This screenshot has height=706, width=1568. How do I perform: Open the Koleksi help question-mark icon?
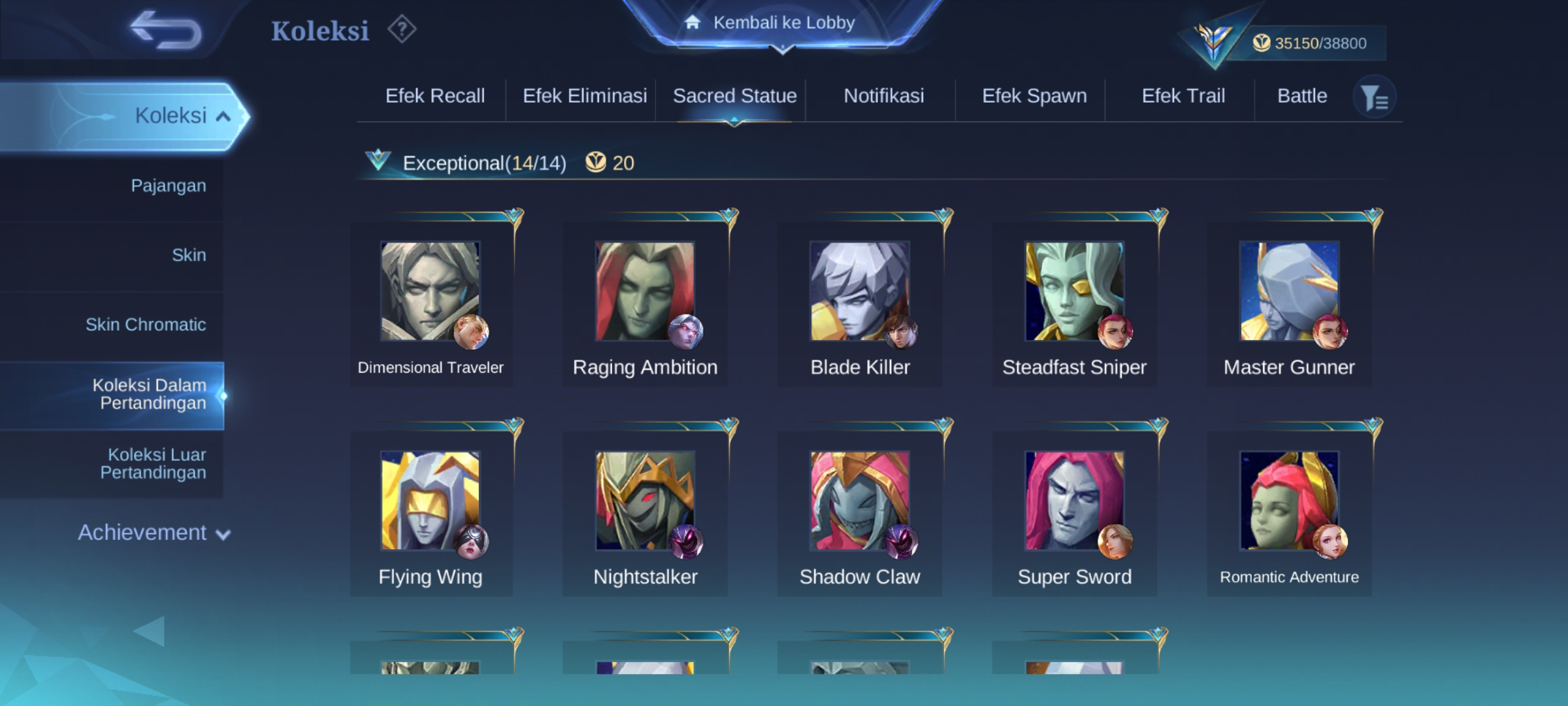click(402, 29)
